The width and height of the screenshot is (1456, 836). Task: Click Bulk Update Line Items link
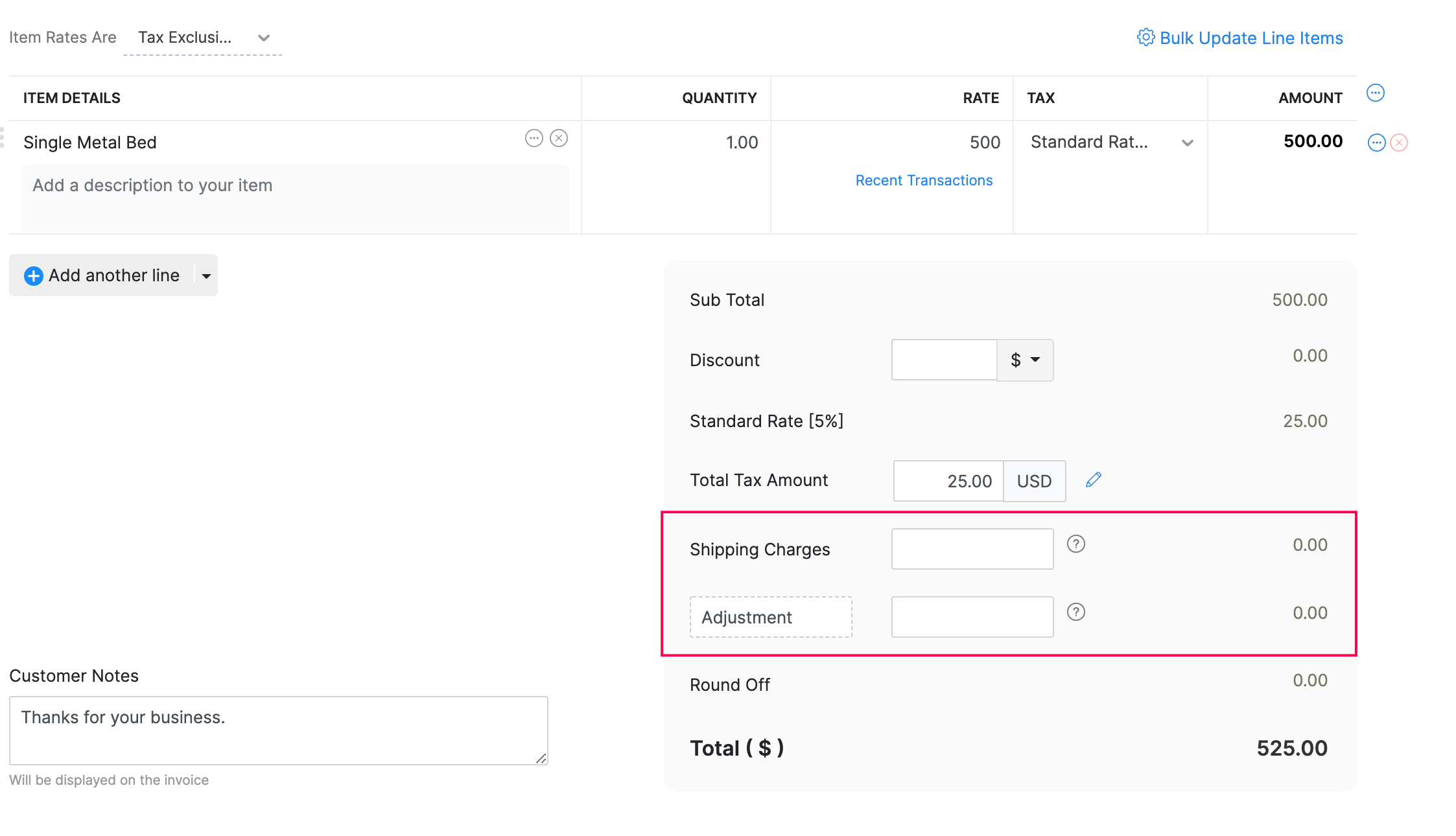tap(1251, 38)
